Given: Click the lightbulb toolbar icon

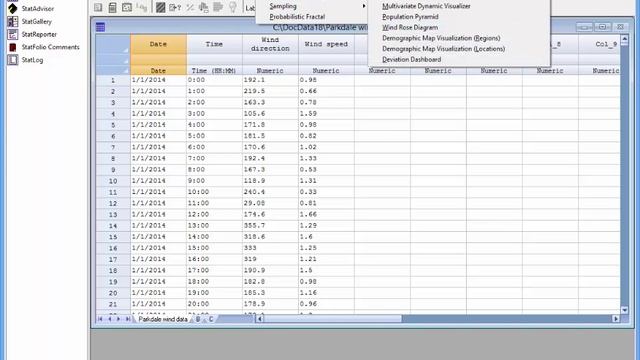Looking at the screenshot, I should pos(233,7).
